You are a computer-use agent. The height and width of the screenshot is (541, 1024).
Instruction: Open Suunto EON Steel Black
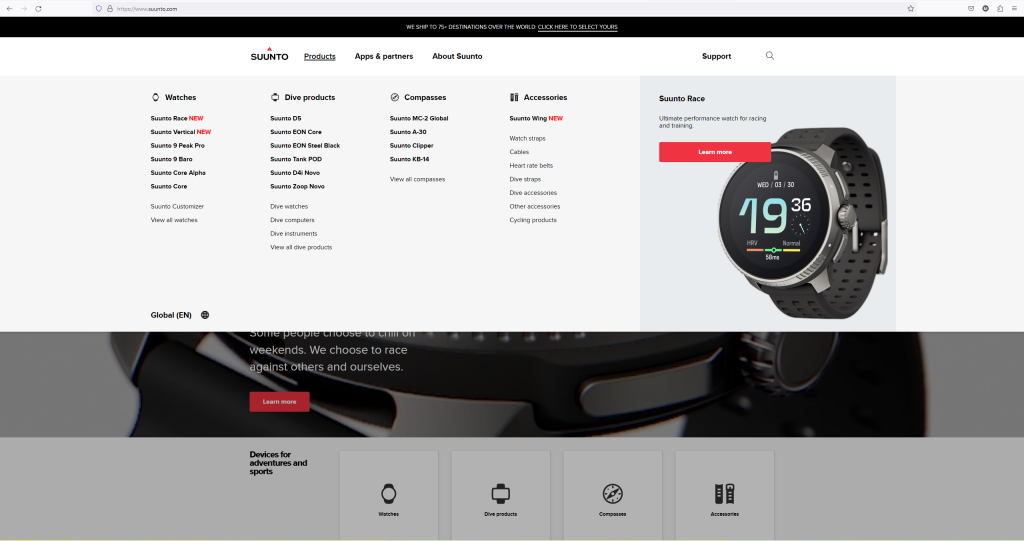[305, 146]
